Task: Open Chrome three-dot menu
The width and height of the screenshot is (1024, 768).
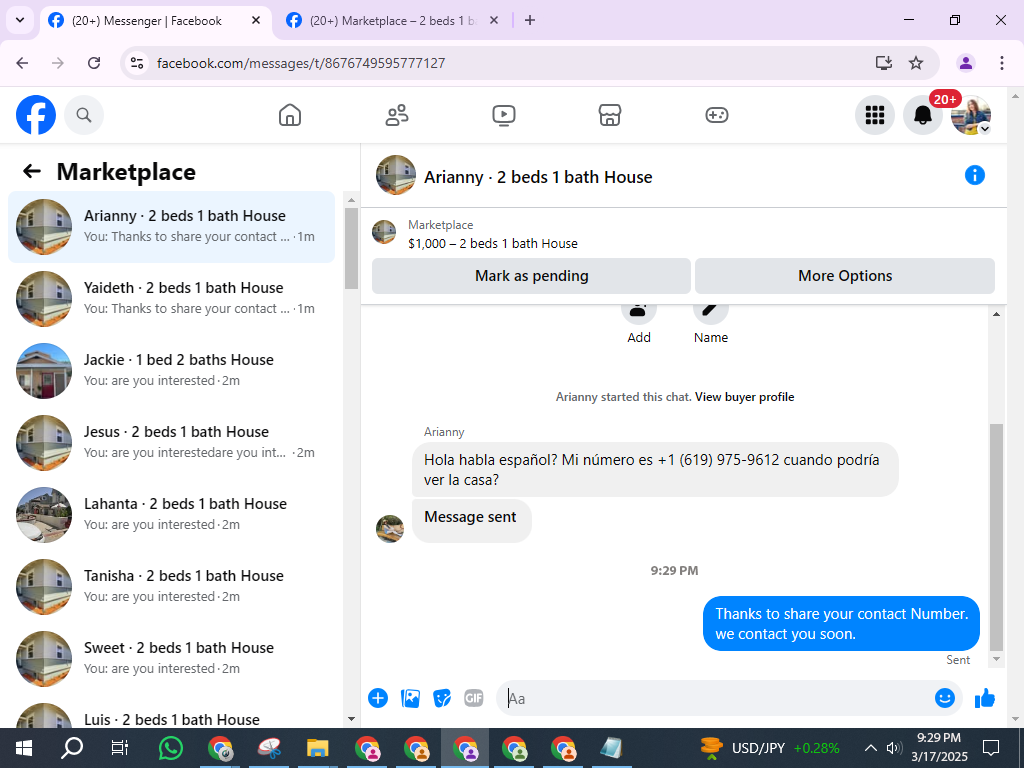Action: pos(1002,63)
